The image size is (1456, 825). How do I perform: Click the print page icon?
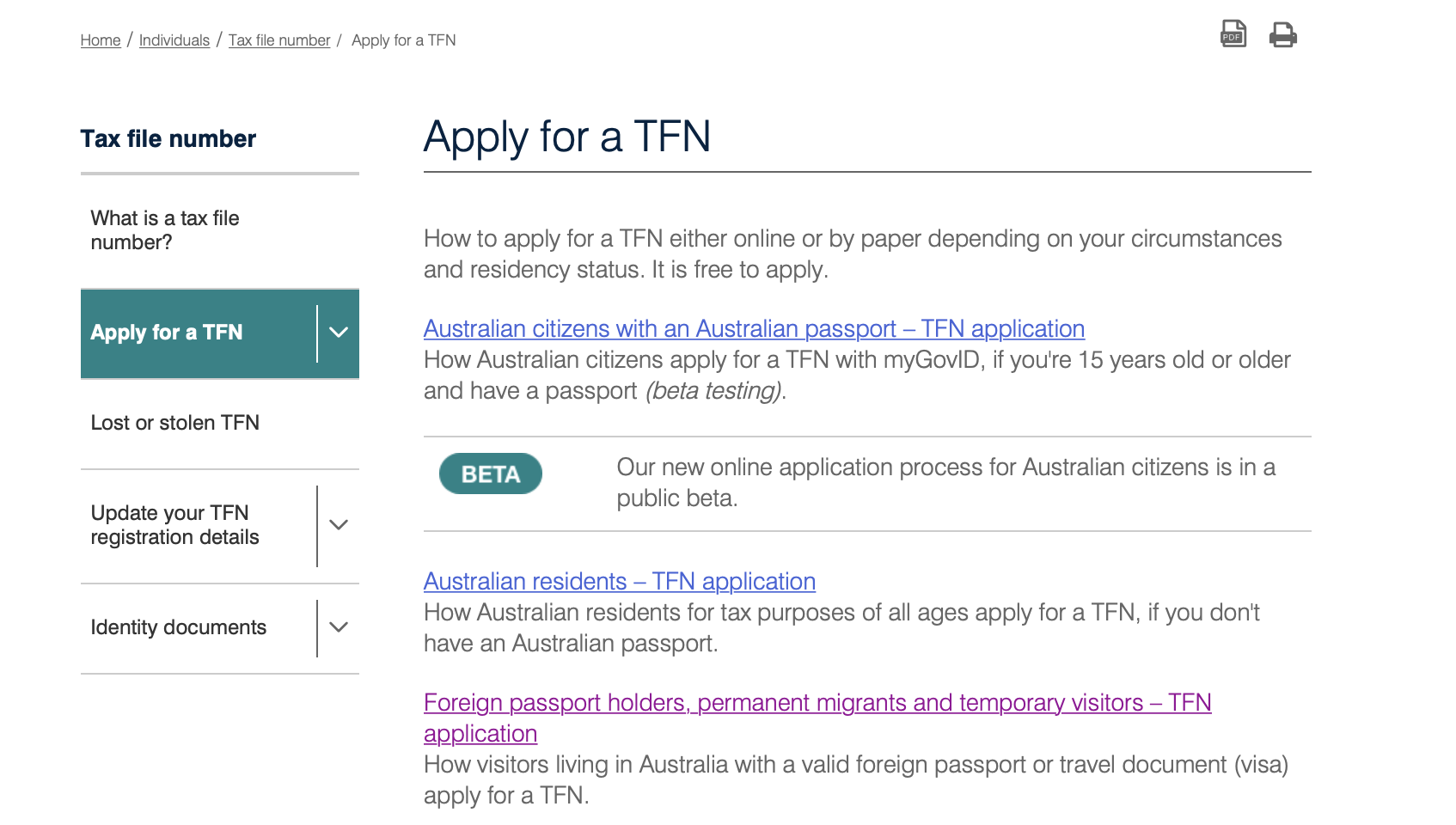pyautogui.click(x=1282, y=34)
